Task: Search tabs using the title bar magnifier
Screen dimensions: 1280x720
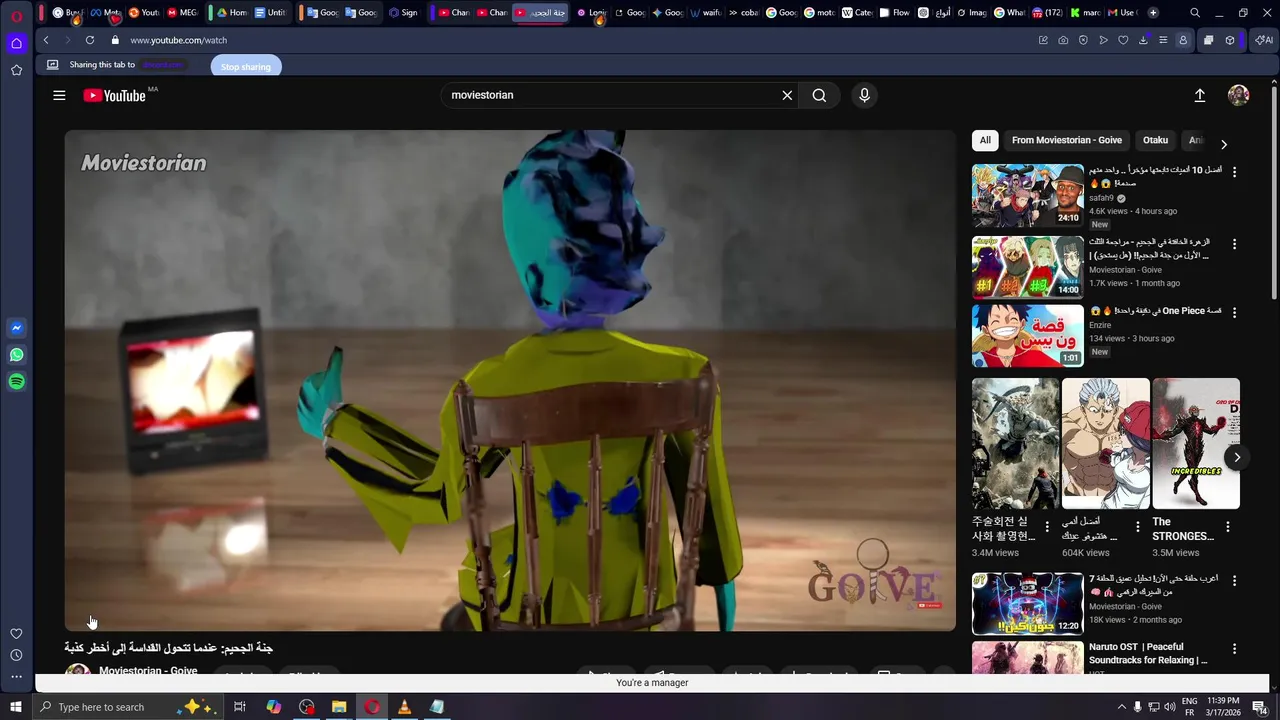Action: pyautogui.click(x=1195, y=13)
